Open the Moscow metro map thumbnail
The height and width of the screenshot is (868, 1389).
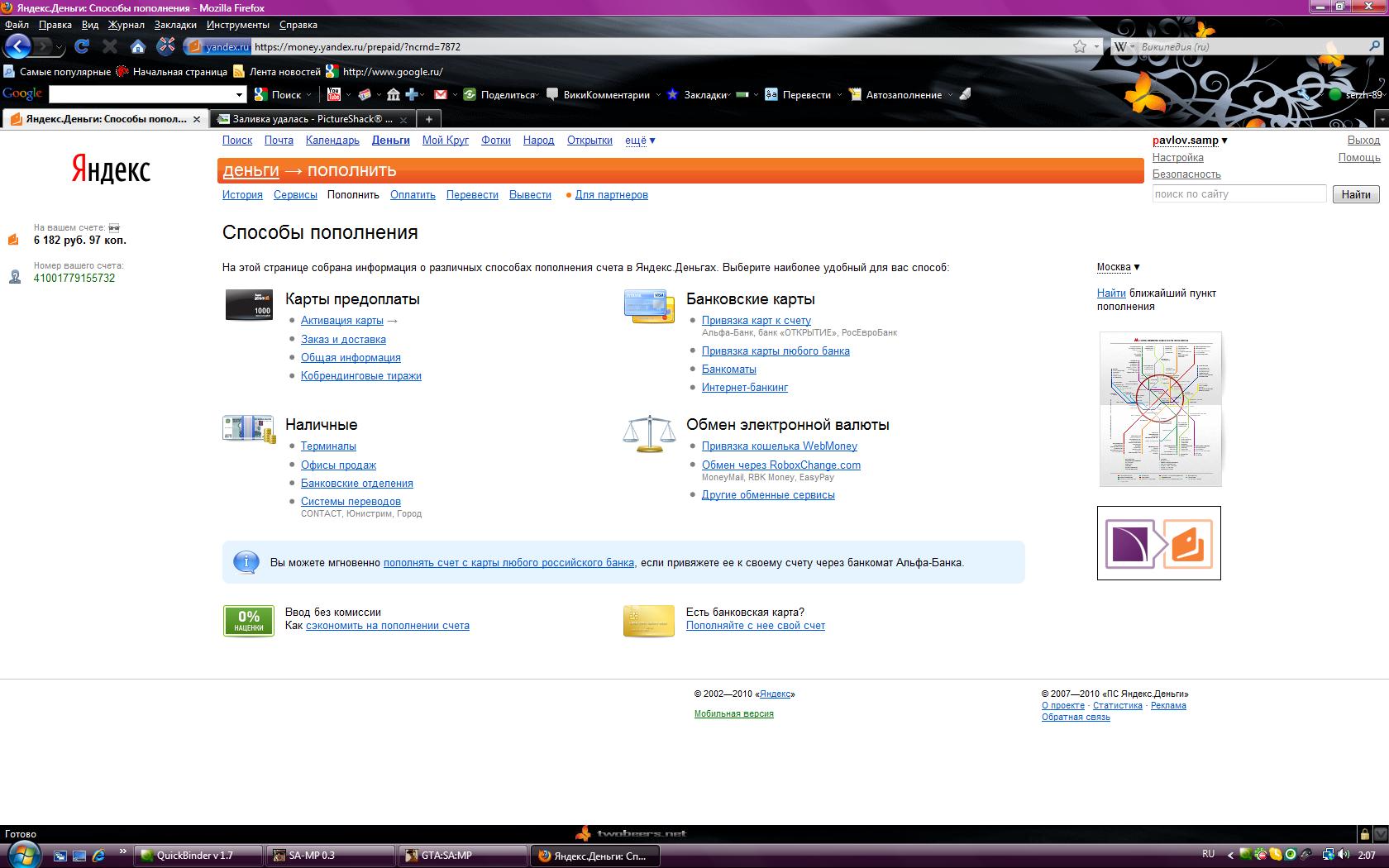1160,409
